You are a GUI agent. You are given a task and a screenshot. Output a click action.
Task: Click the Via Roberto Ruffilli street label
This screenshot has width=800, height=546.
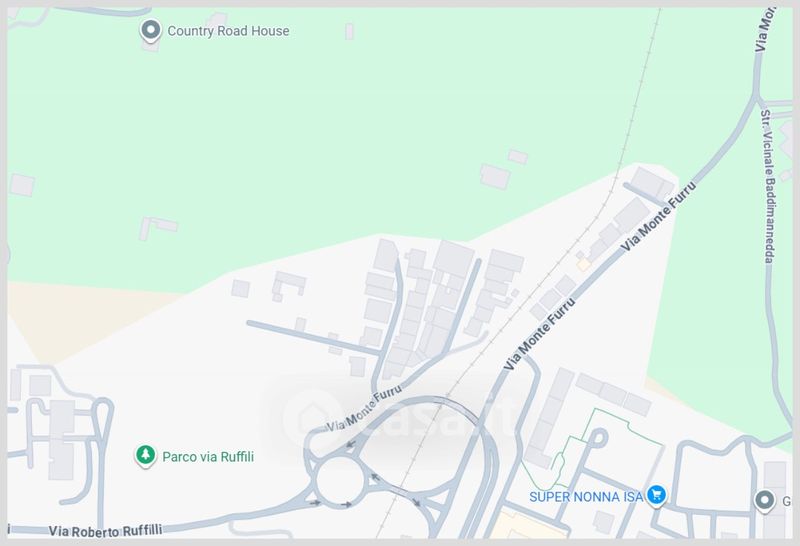[x=106, y=531]
